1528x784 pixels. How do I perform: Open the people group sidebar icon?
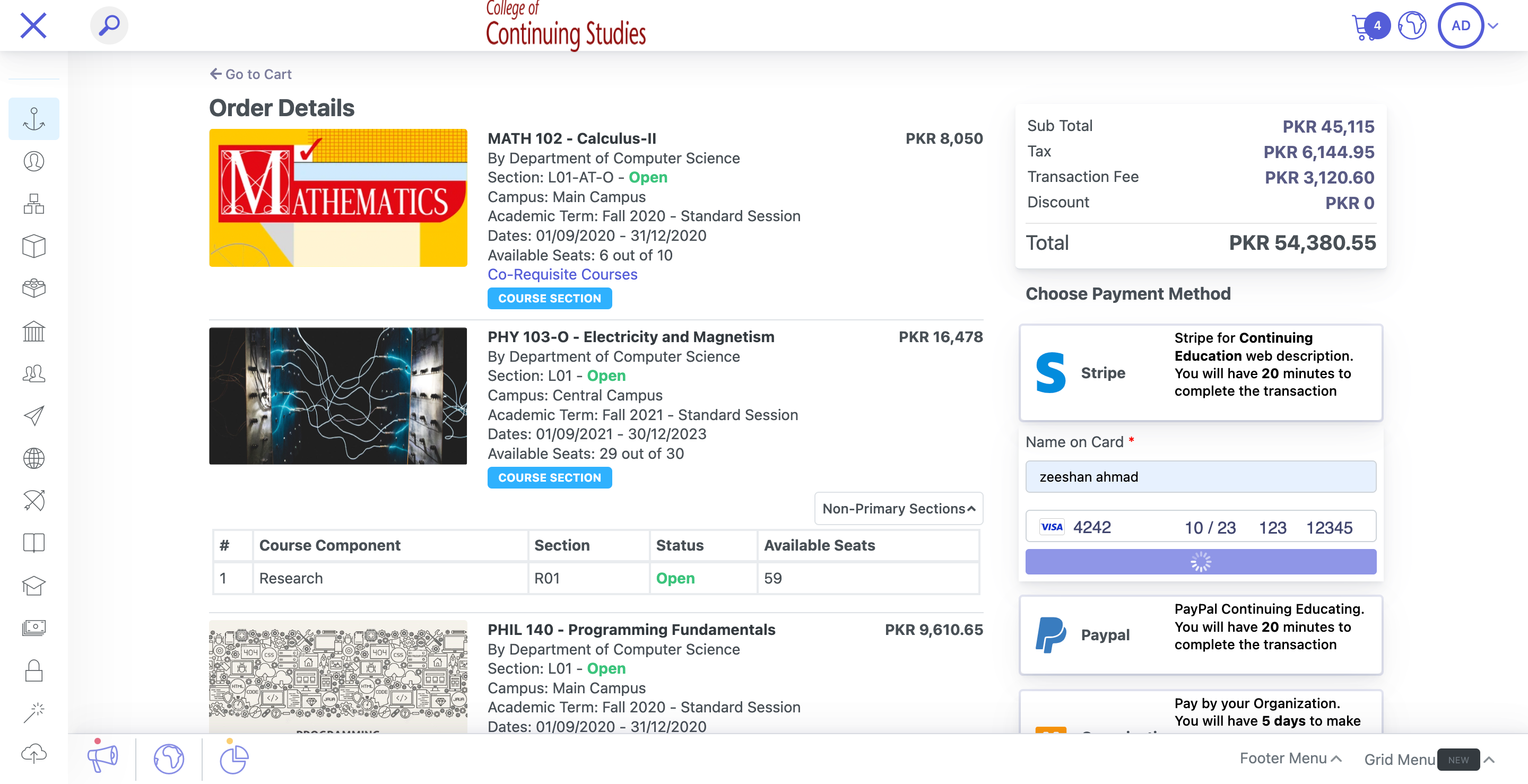[34, 373]
